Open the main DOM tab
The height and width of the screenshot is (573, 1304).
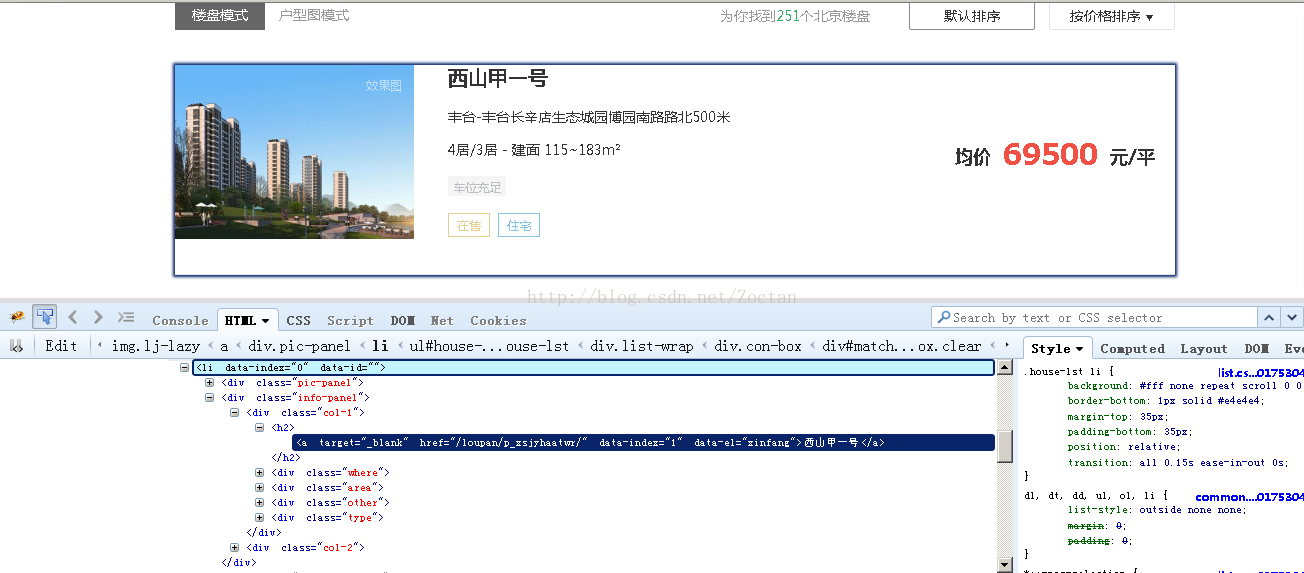coord(403,321)
